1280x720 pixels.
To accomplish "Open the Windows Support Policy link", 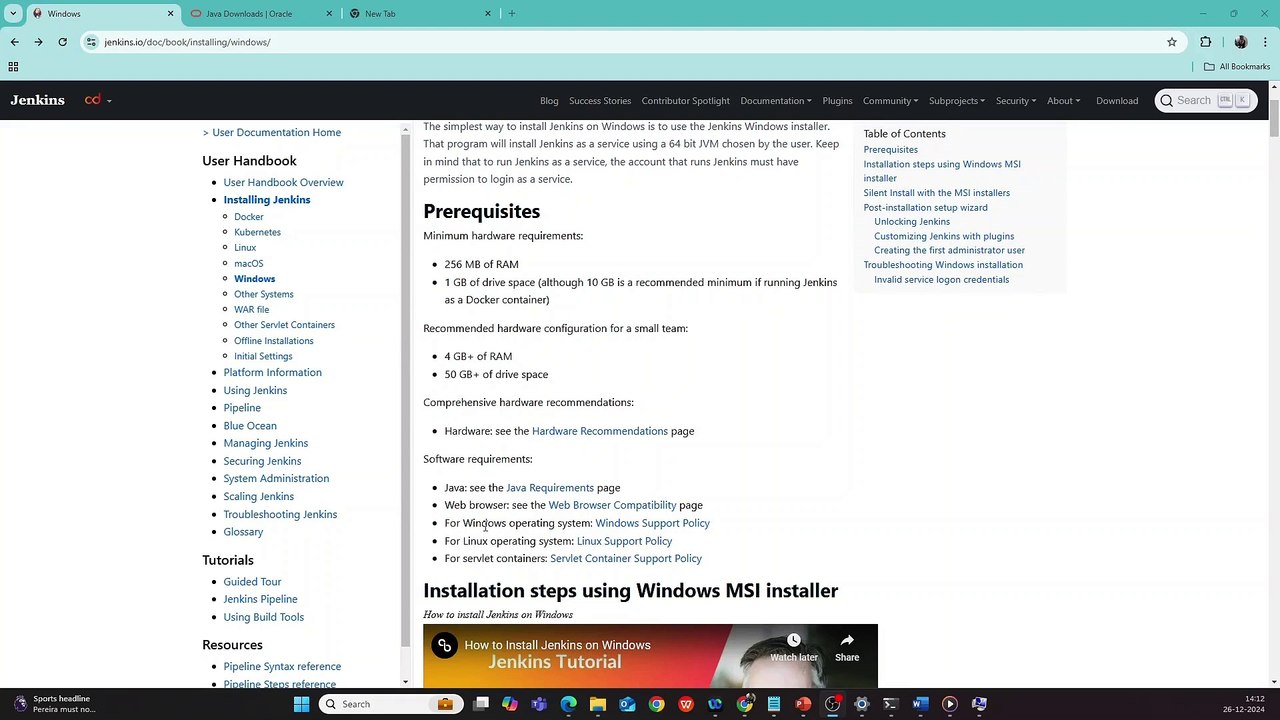I will (652, 523).
